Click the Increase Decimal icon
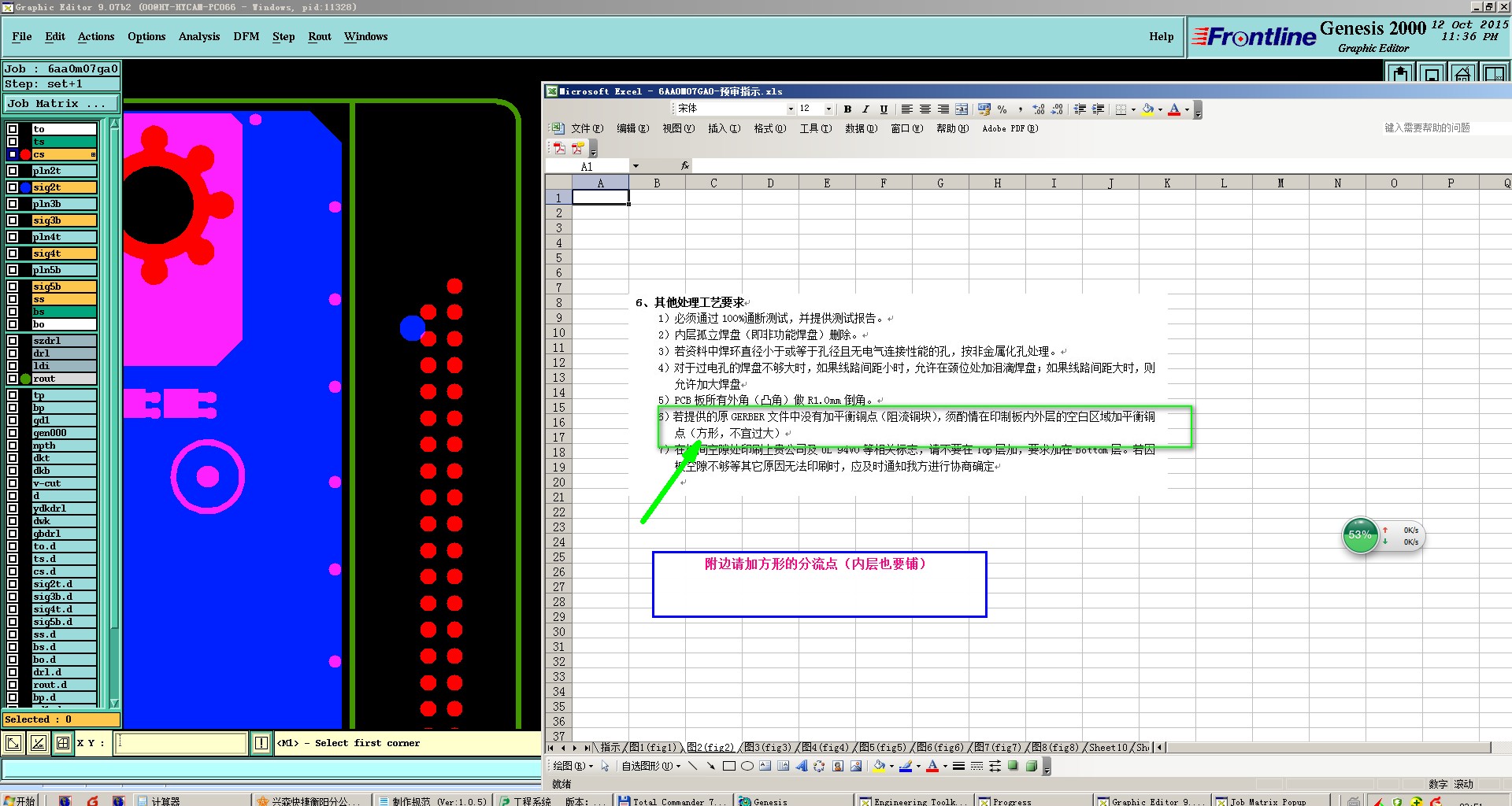The image size is (1512, 806). click(1039, 109)
